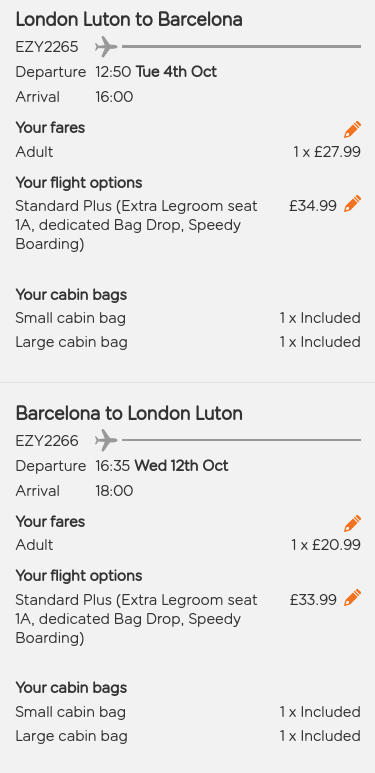Click flight number EZY2266
Viewport: 375px width, 773px height.
47,440
